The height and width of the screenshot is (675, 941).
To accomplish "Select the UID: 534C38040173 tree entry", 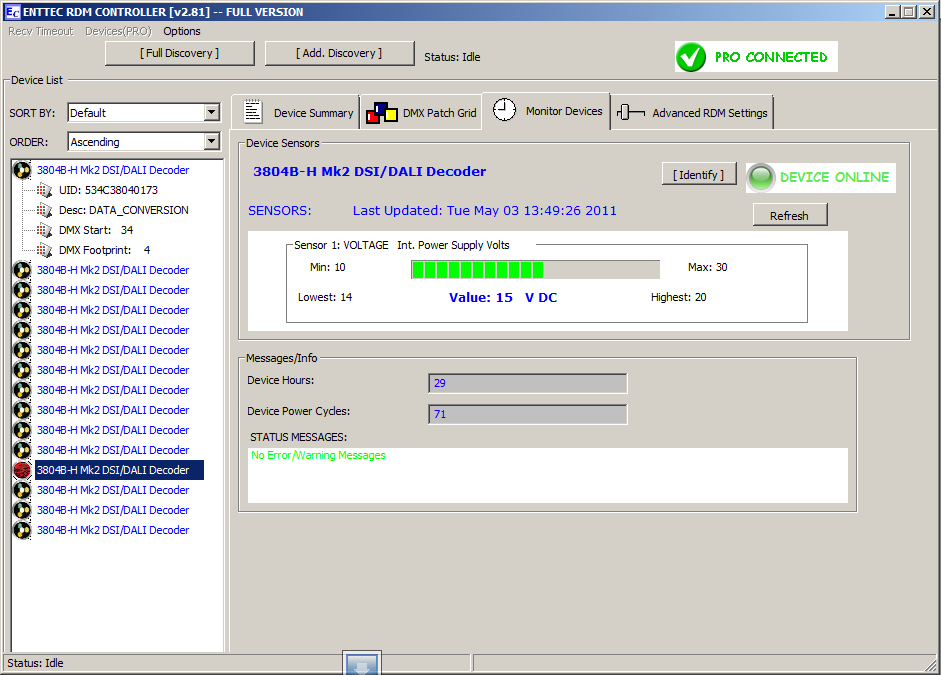I will (x=108, y=190).
